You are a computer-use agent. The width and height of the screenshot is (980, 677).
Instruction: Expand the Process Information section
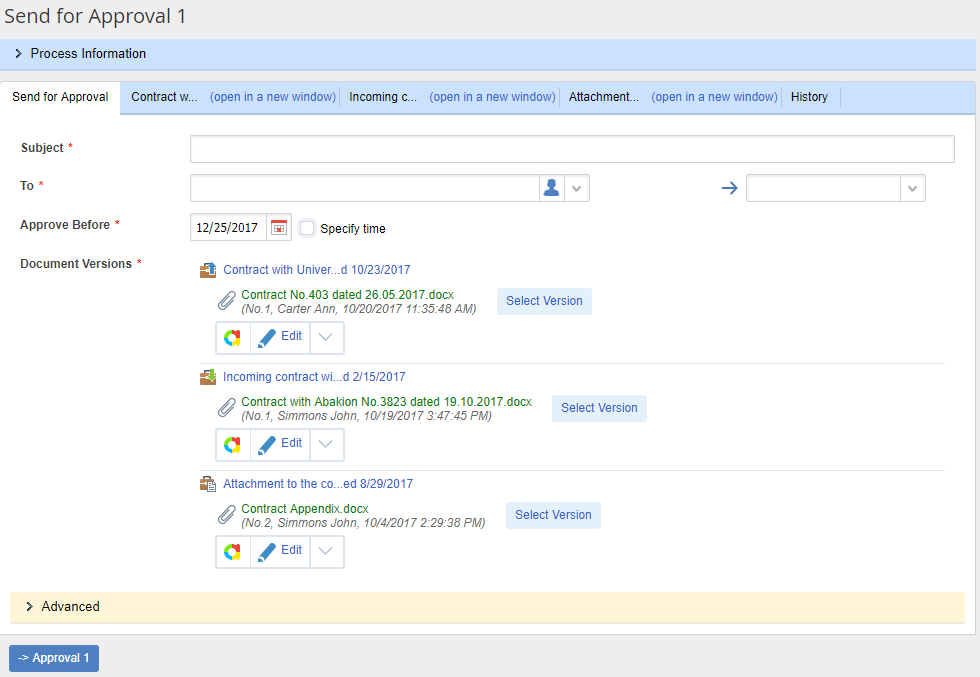click(x=19, y=54)
